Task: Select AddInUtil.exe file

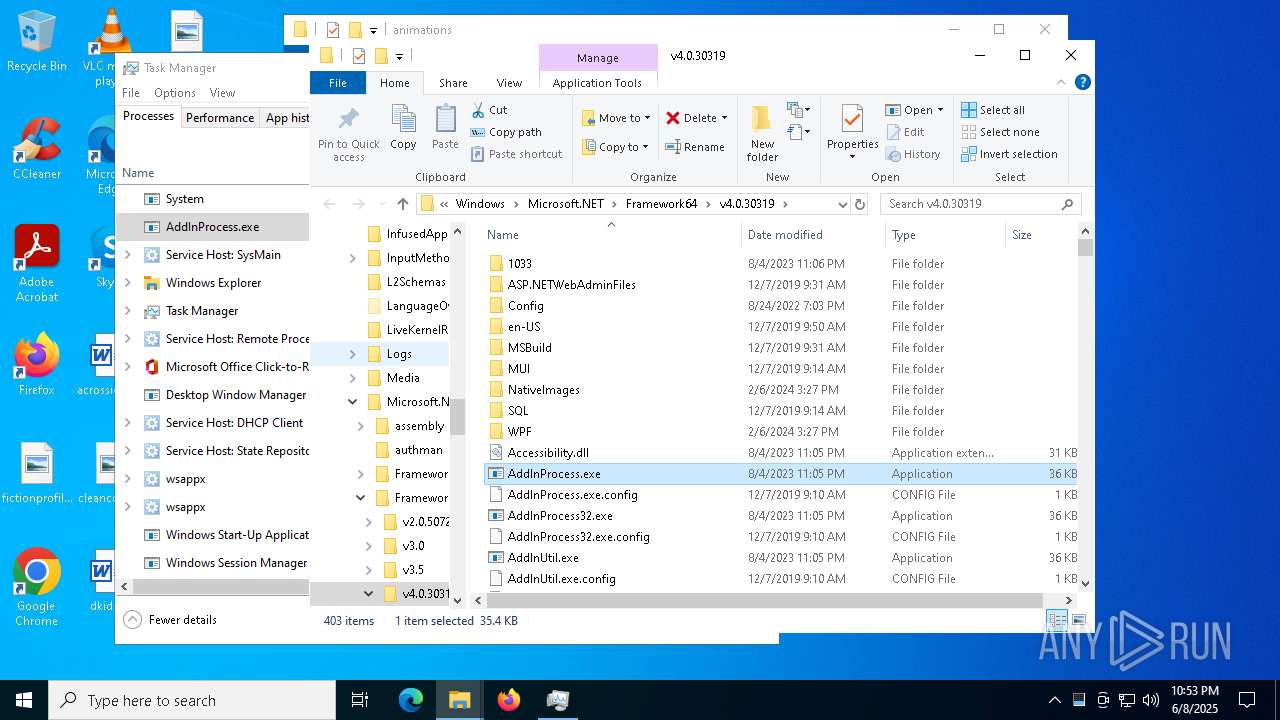Action: tap(543, 558)
